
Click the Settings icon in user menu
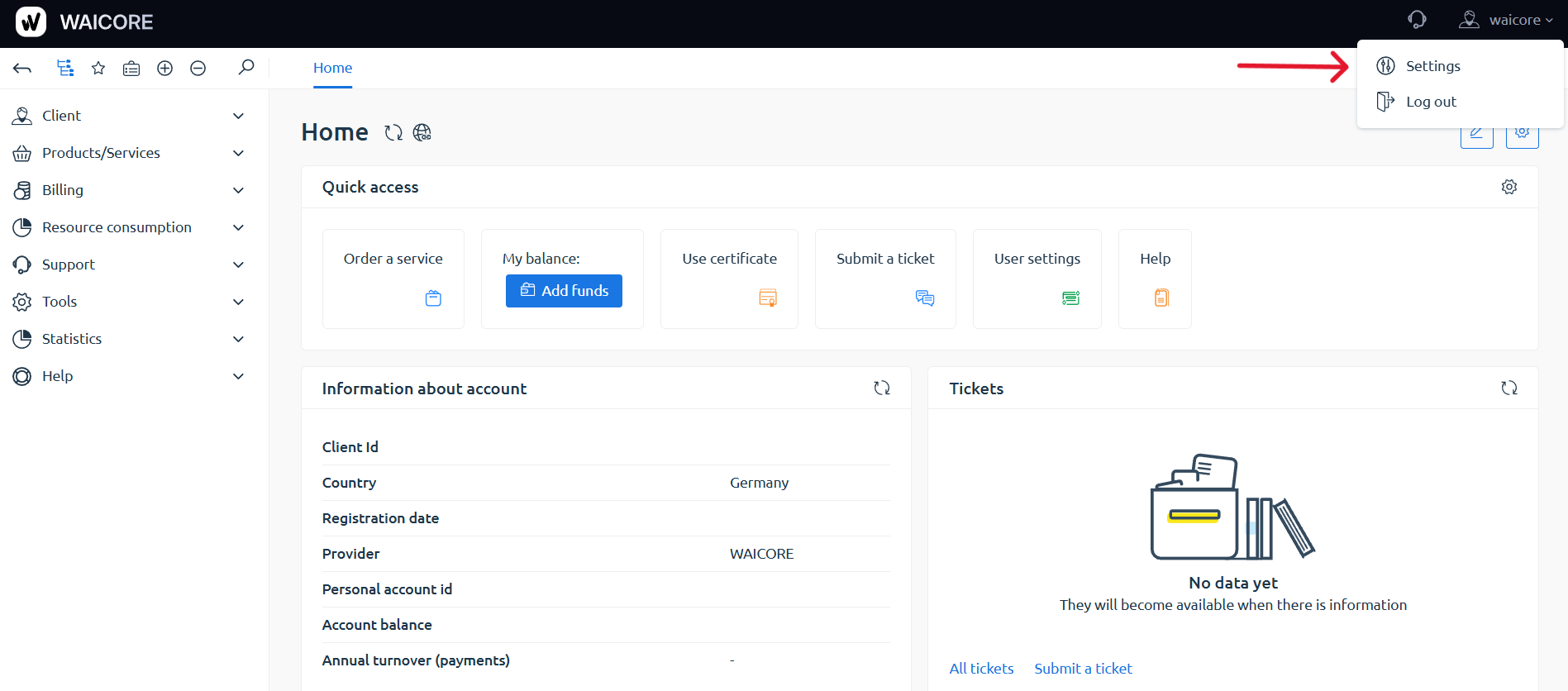1386,66
